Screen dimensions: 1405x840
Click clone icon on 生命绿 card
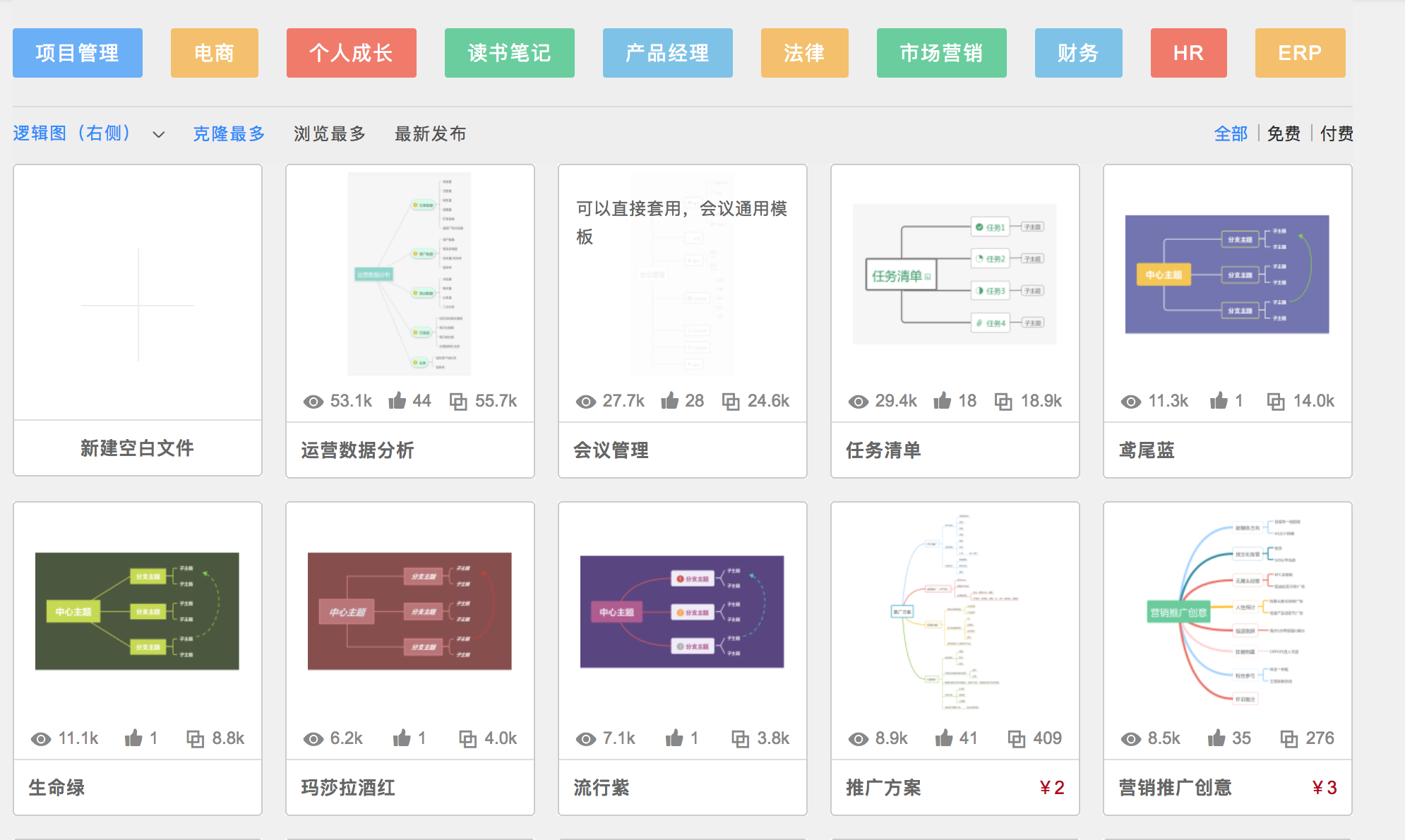click(195, 738)
